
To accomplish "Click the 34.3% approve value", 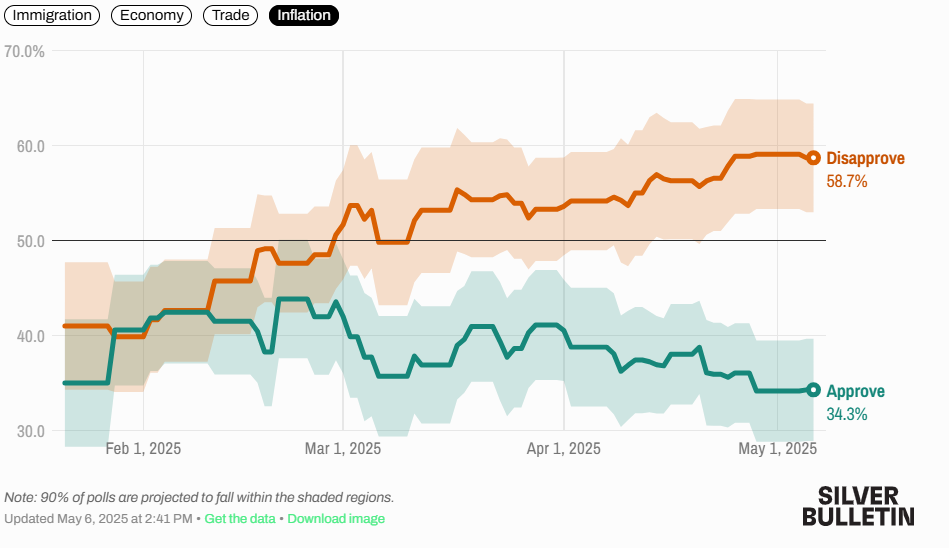I will (x=846, y=414).
